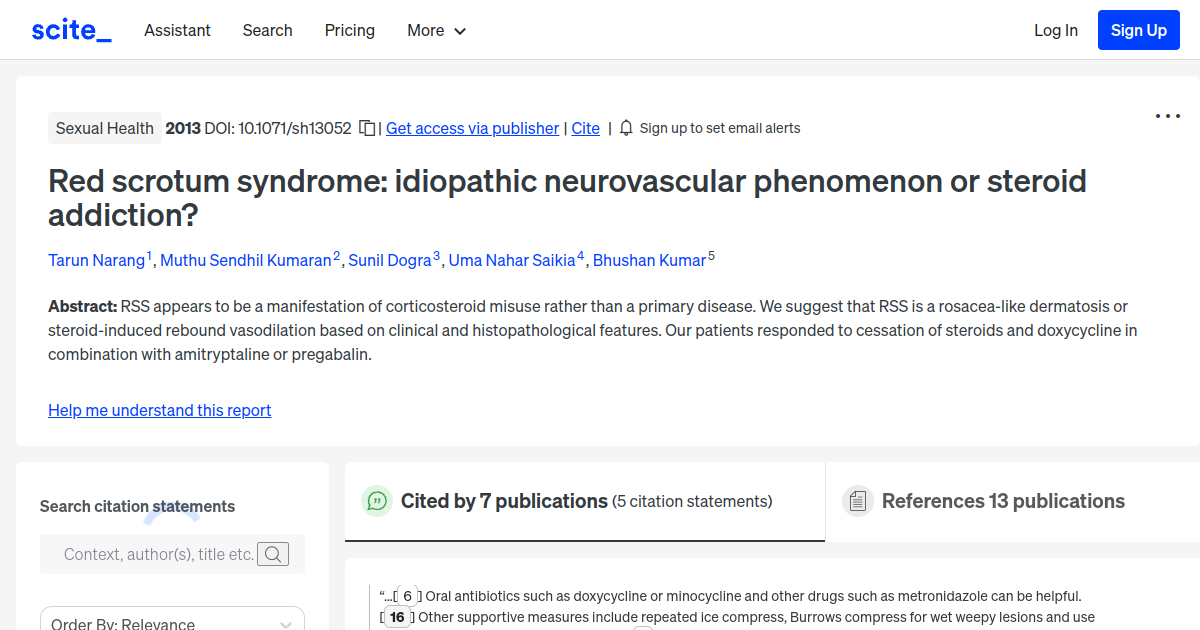Open Get access via publisher link
The height and width of the screenshot is (630, 1200).
[x=472, y=128]
